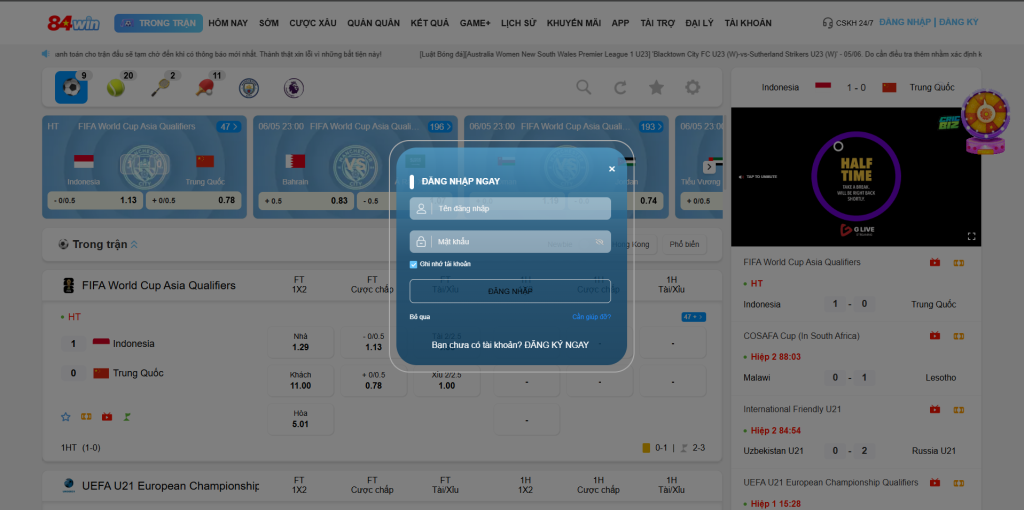Select the Phổ biến view button
Image resolution: width=1024 pixels, height=510 pixels.
(x=684, y=245)
